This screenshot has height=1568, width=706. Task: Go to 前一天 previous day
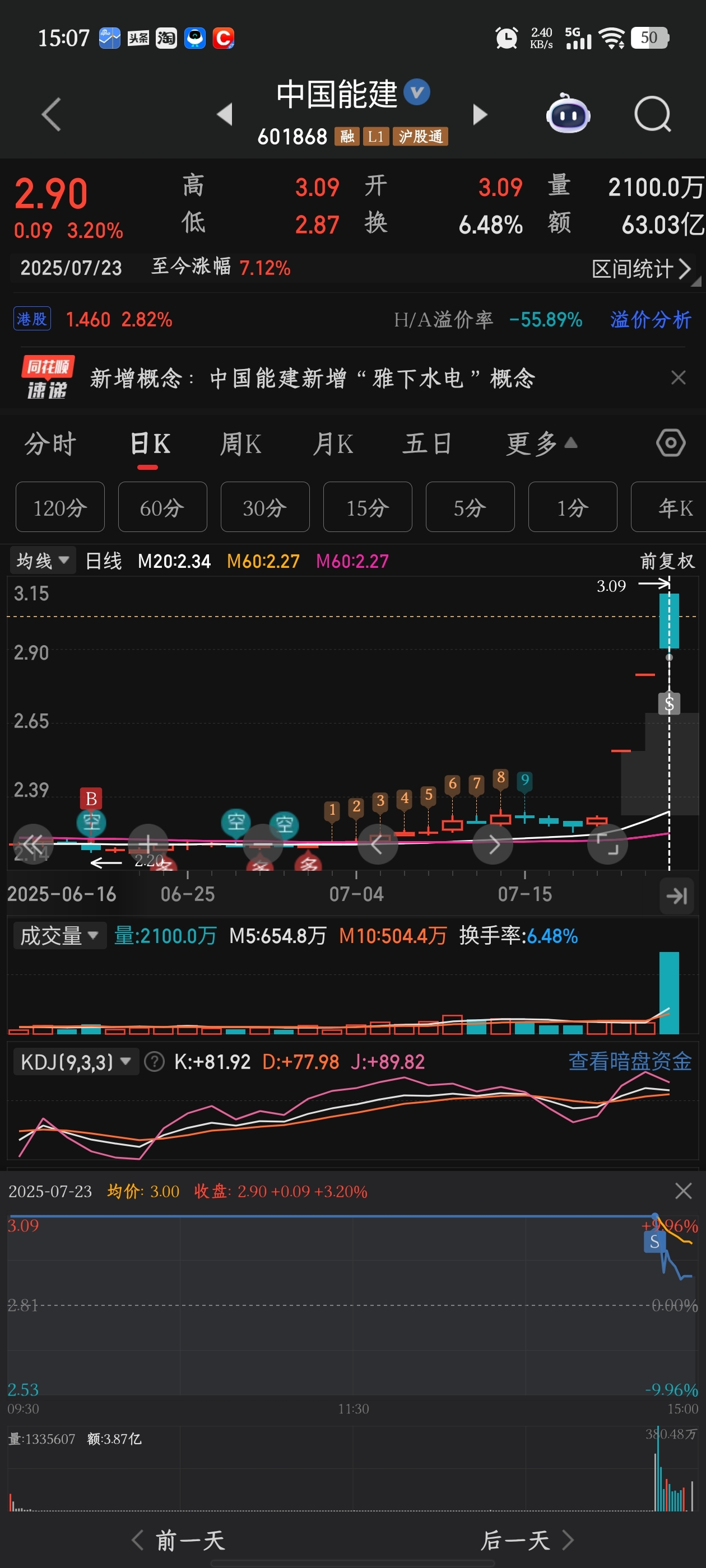179,1541
